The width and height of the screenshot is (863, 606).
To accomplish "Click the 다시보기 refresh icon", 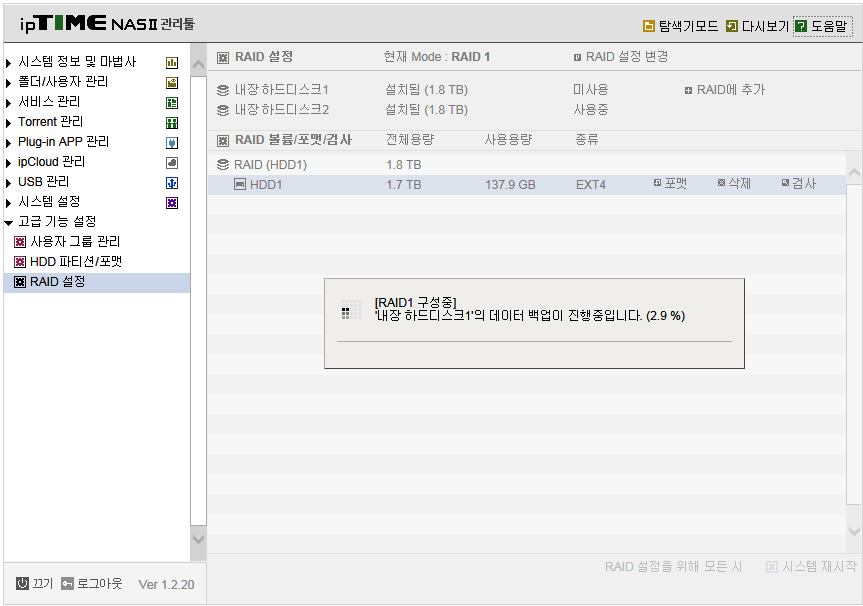I will 731,26.
